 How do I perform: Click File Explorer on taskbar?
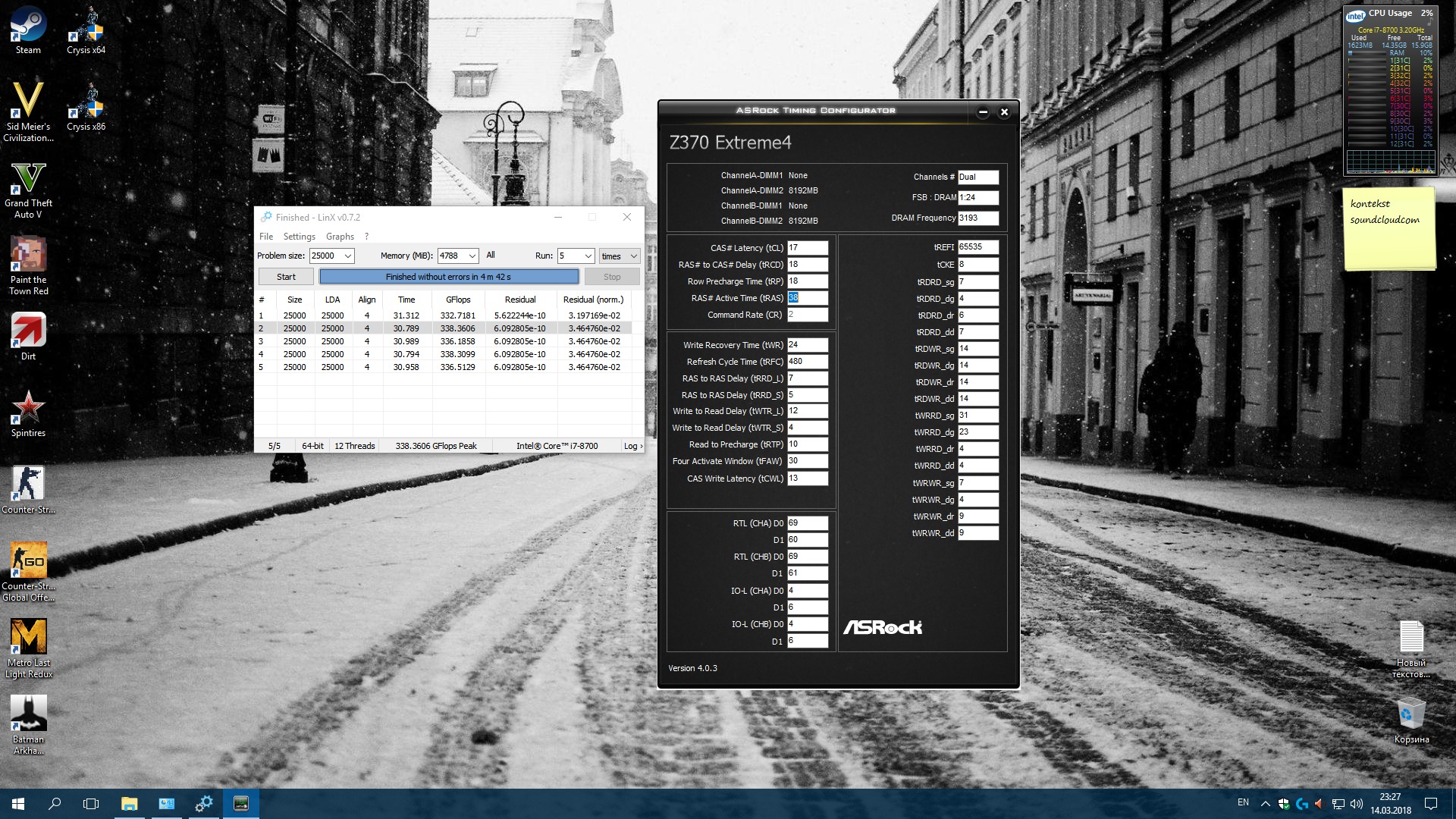tap(129, 803)
